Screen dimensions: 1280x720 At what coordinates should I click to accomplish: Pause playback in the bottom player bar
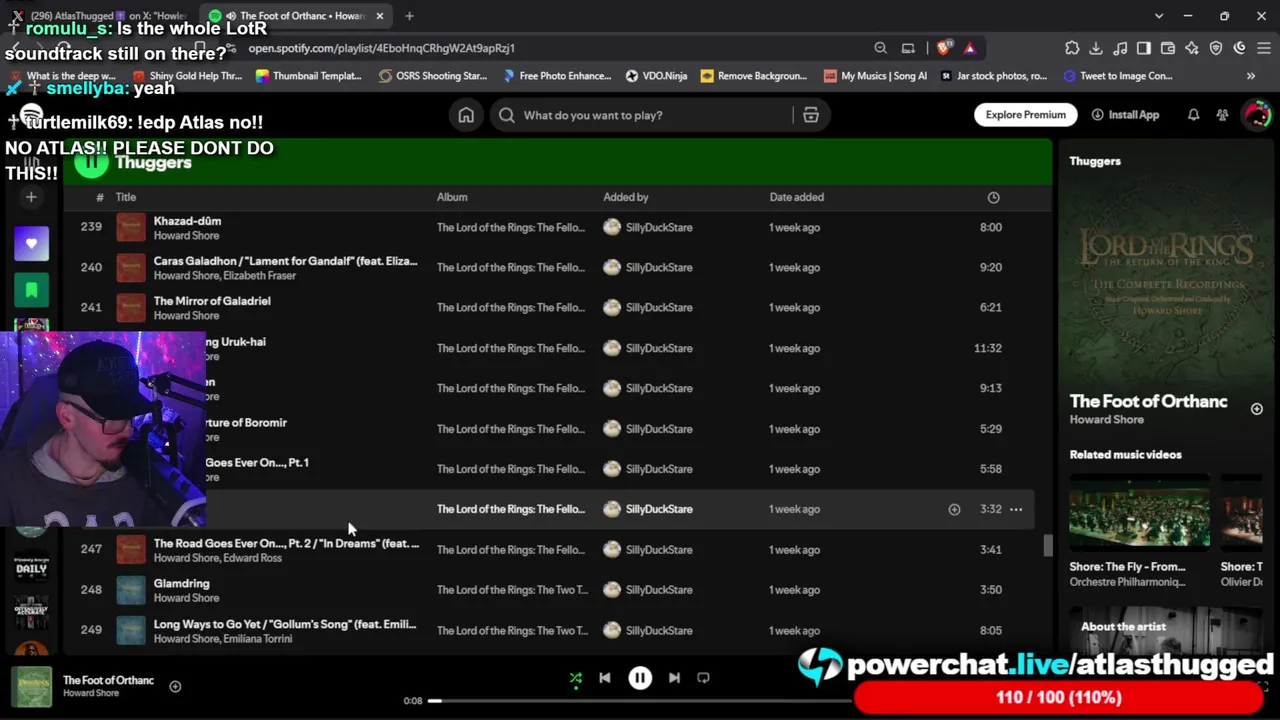pyautogui.click(x=640, y=678)
